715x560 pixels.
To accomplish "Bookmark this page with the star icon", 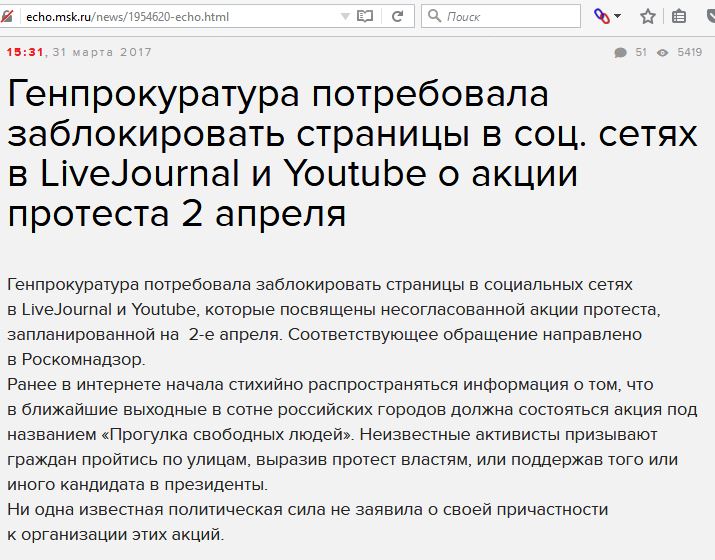I will 648,17.
